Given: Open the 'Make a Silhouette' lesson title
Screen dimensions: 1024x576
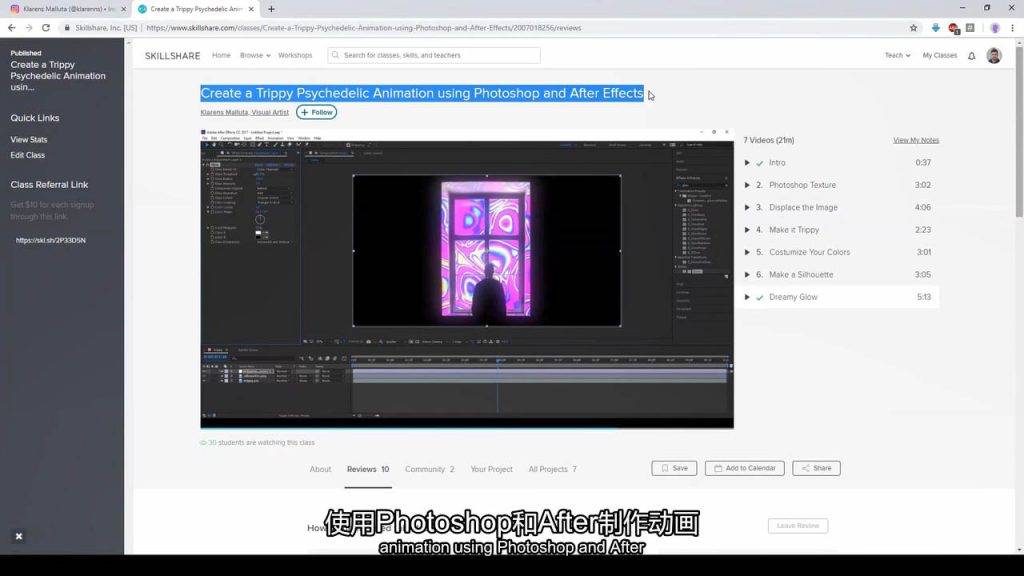Looking at the screenshot, I should click(801, 275).
